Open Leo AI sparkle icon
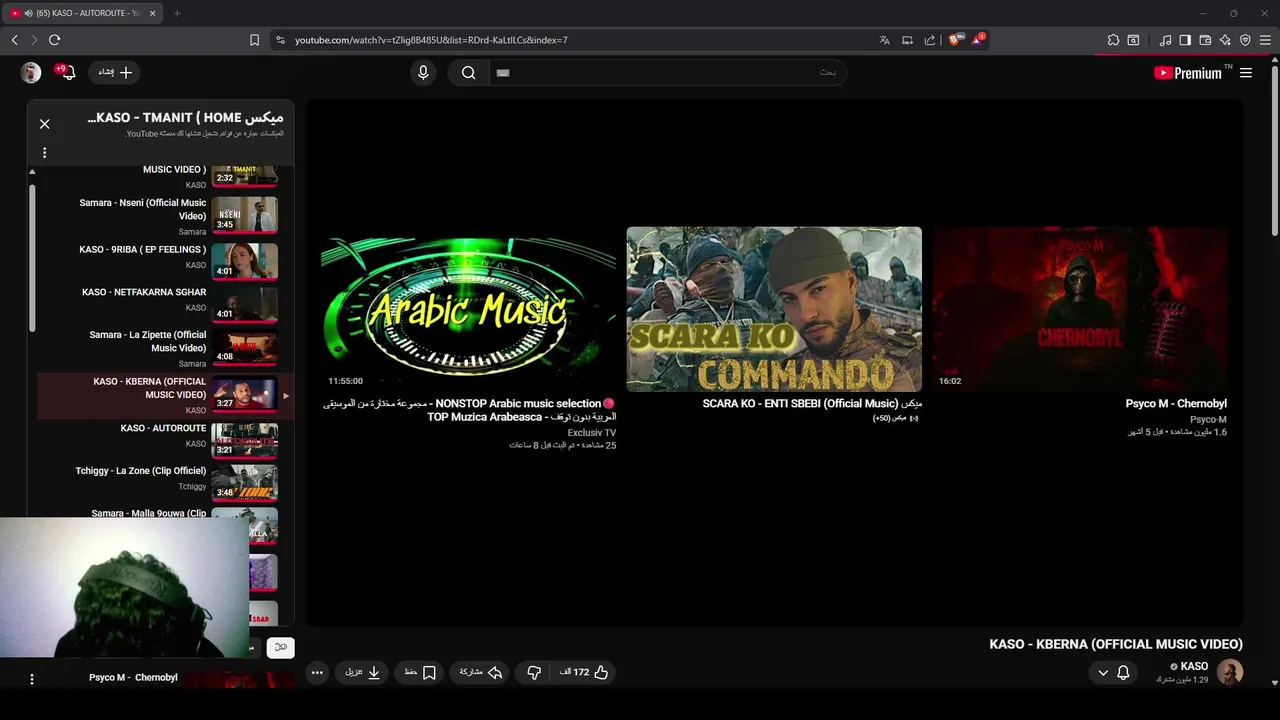This screenshot has width=1280, height=720. pos(1225,40)
